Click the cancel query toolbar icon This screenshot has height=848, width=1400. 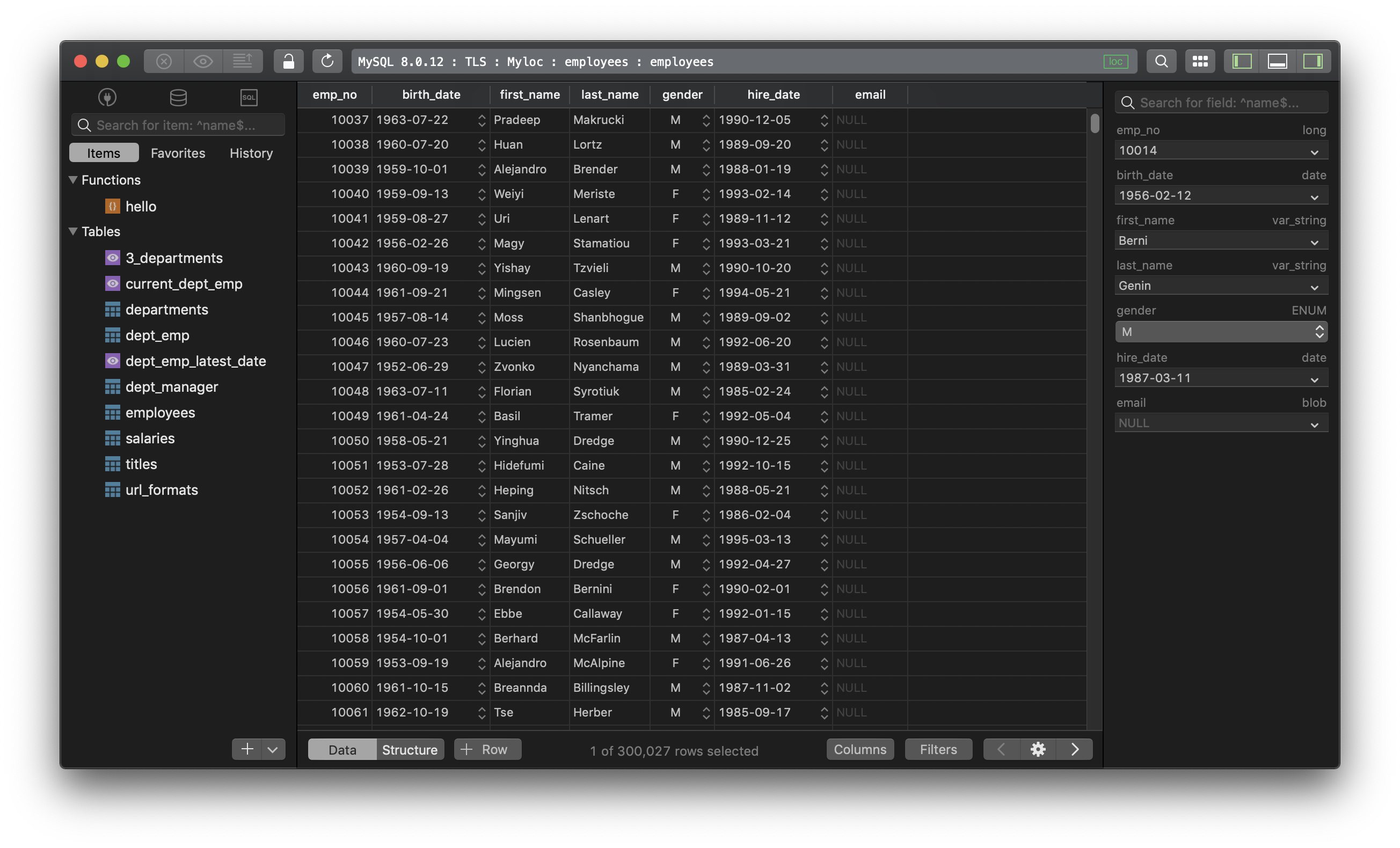point(164,61)
